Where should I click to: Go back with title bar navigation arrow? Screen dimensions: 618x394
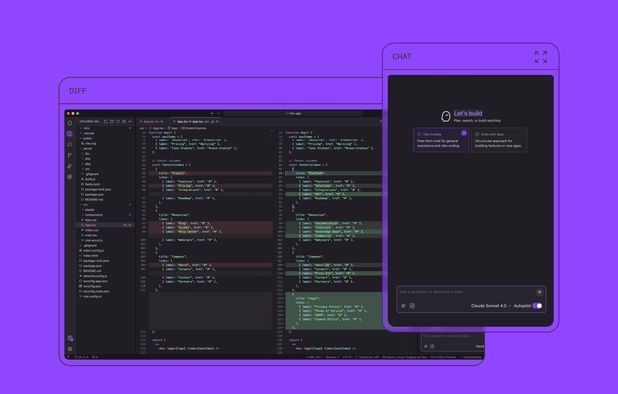[x=212, y=113]
